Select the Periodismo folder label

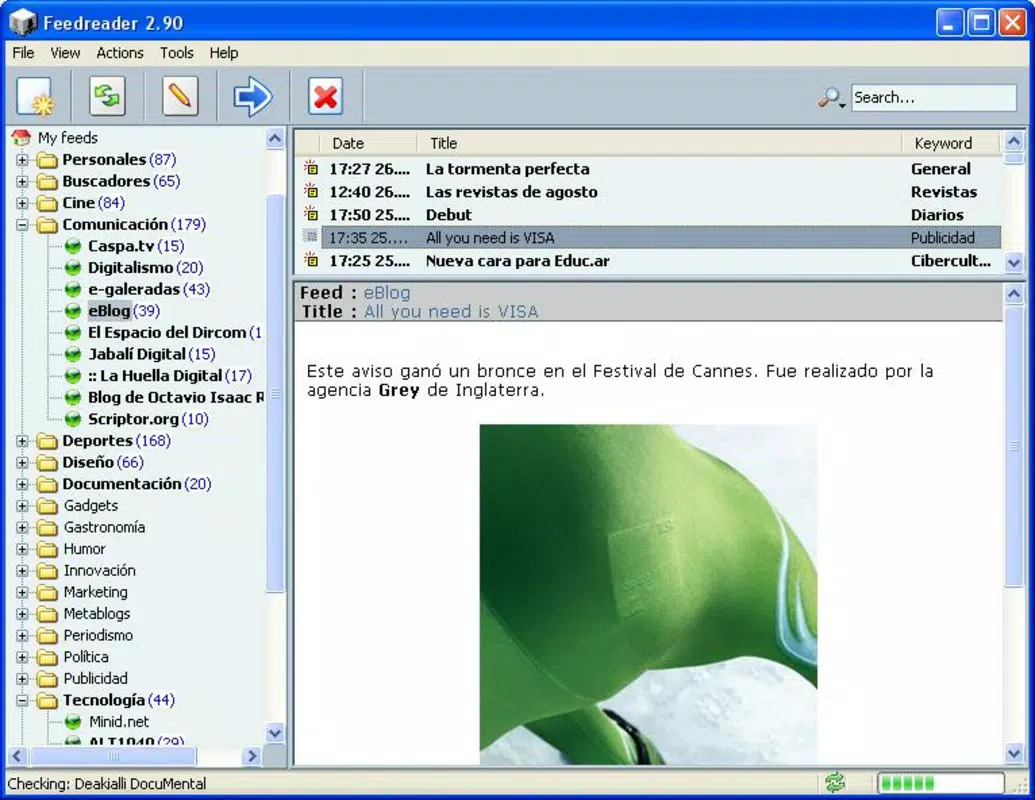pyautogui.click(x=98, y=636)
